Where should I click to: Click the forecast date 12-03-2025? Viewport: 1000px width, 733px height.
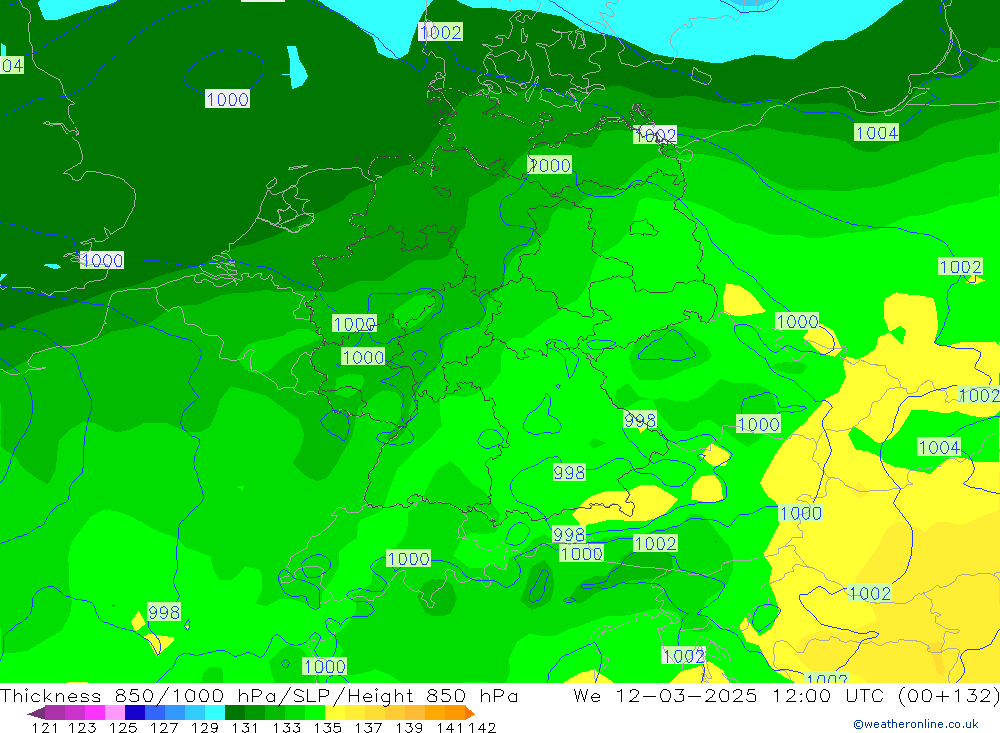point(686,695)
